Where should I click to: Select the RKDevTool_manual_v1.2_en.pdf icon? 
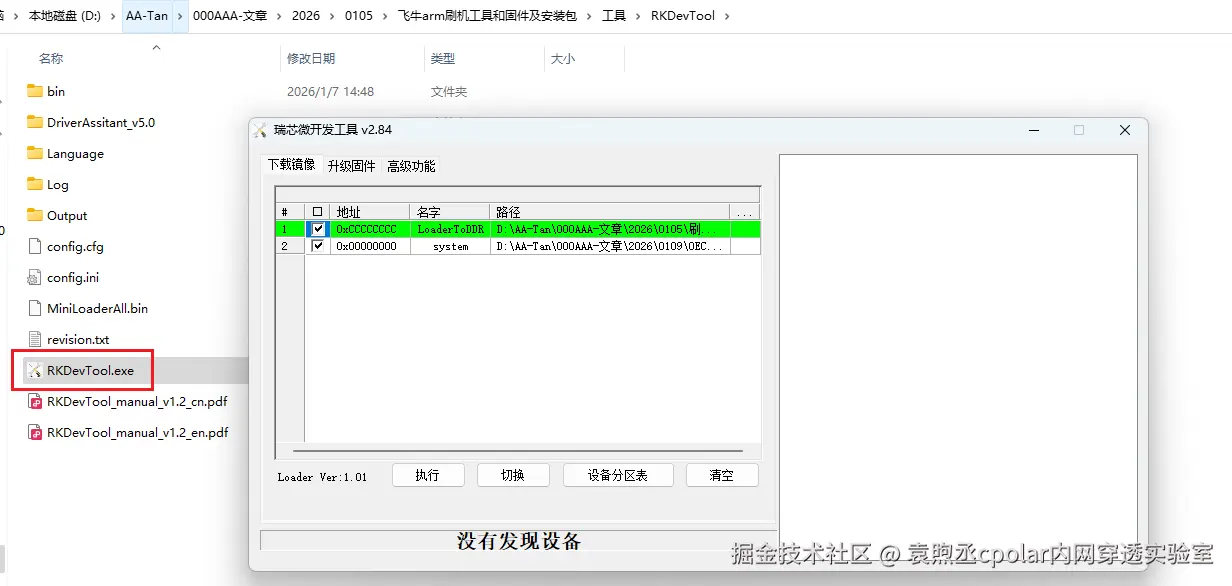coord(35,433)
